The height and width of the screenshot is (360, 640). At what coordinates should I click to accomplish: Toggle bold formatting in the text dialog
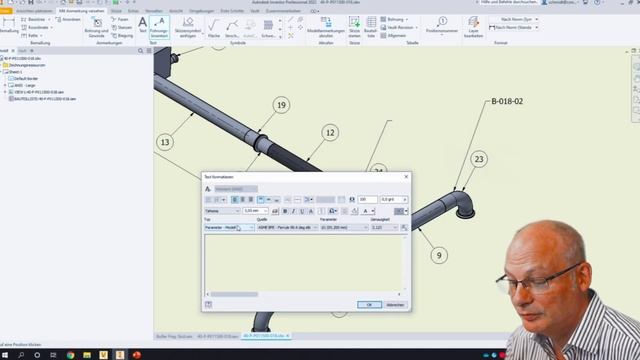point(285,211)
